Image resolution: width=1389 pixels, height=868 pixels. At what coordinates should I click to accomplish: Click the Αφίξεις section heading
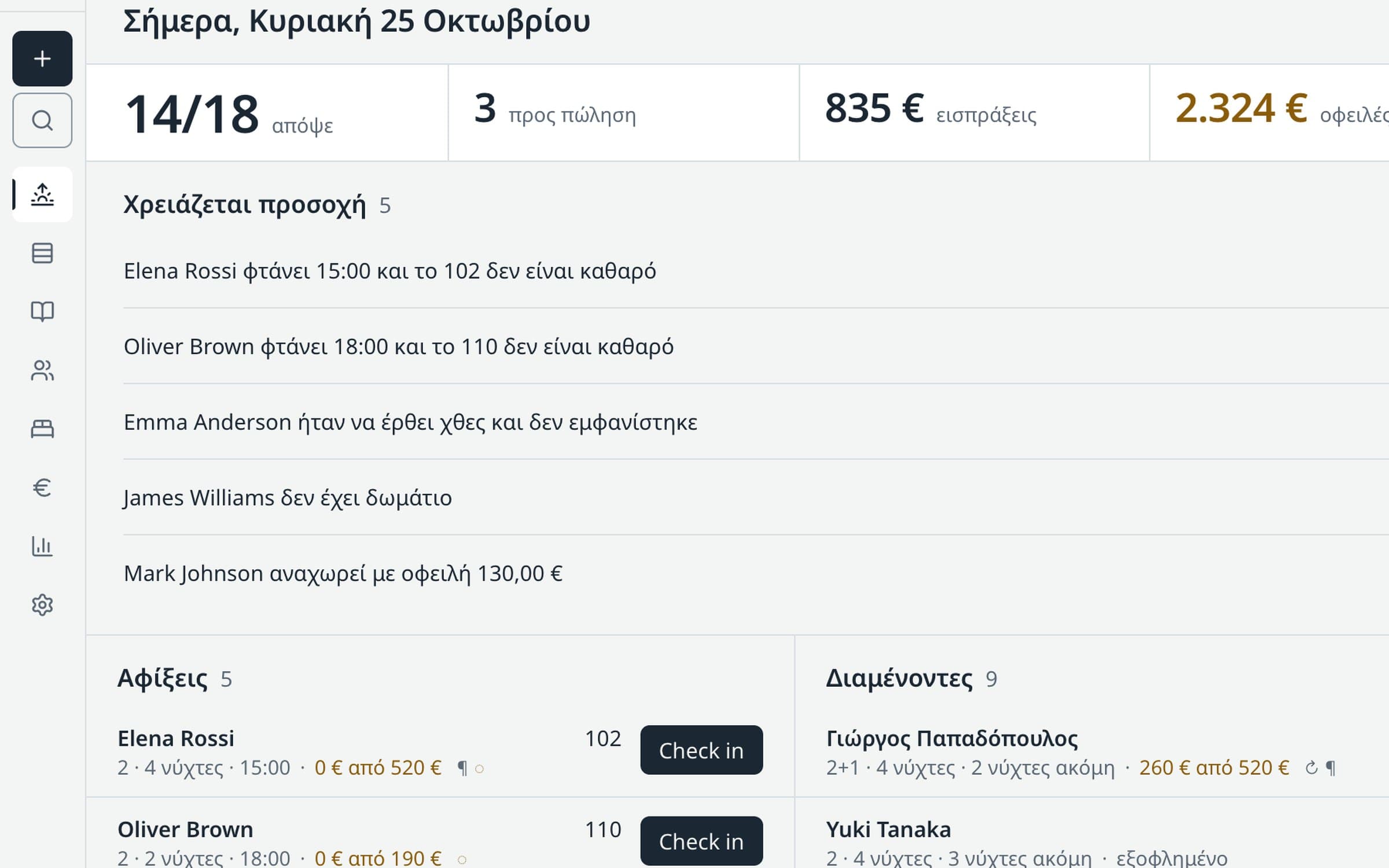(163, 678)
